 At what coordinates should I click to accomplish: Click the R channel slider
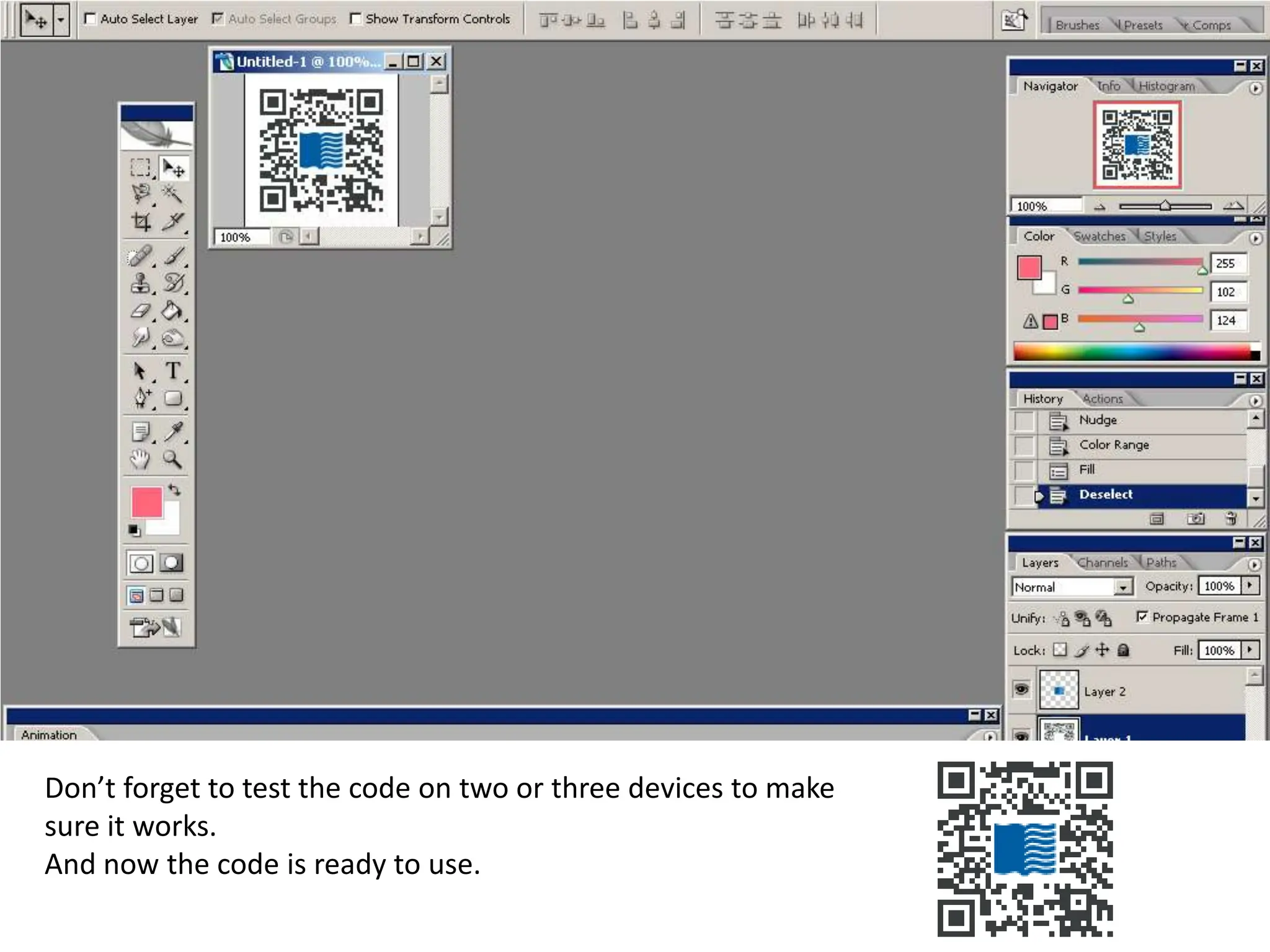pos(1140,262)
